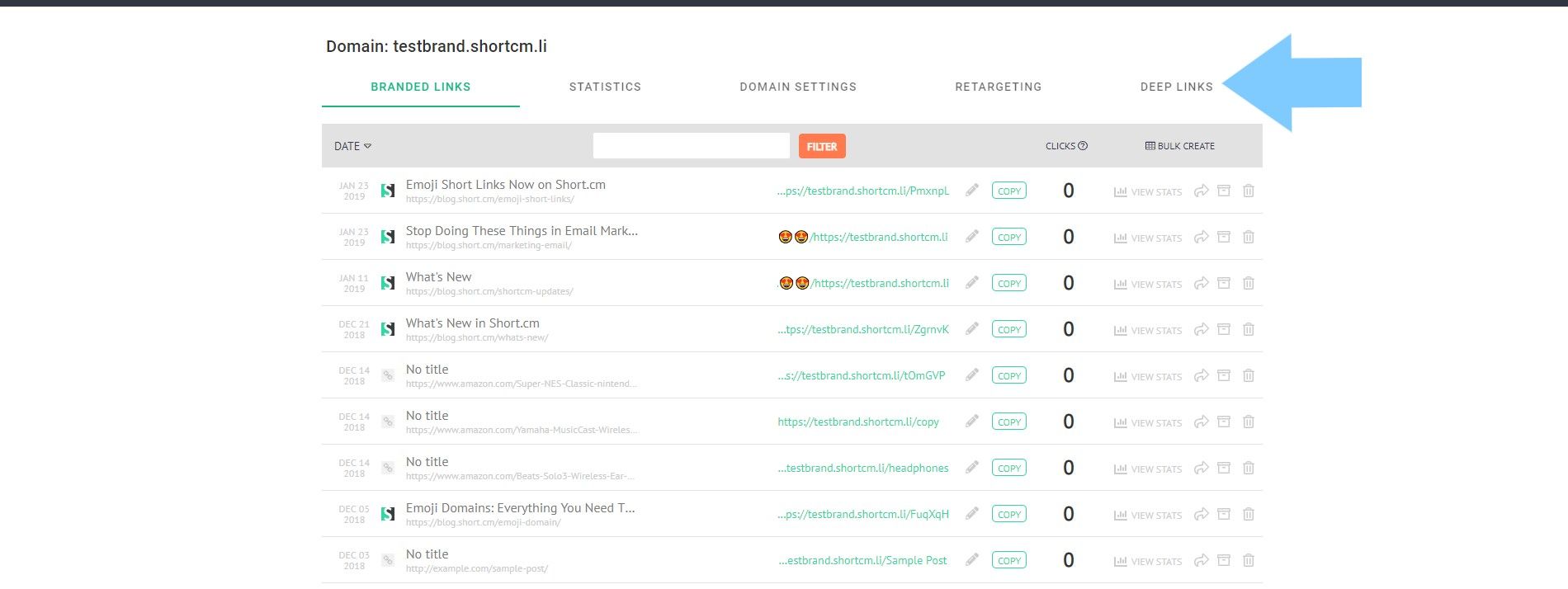Screen dimensions: 1568x589
Task: Edit the Sample Post link
Action: 972,560
